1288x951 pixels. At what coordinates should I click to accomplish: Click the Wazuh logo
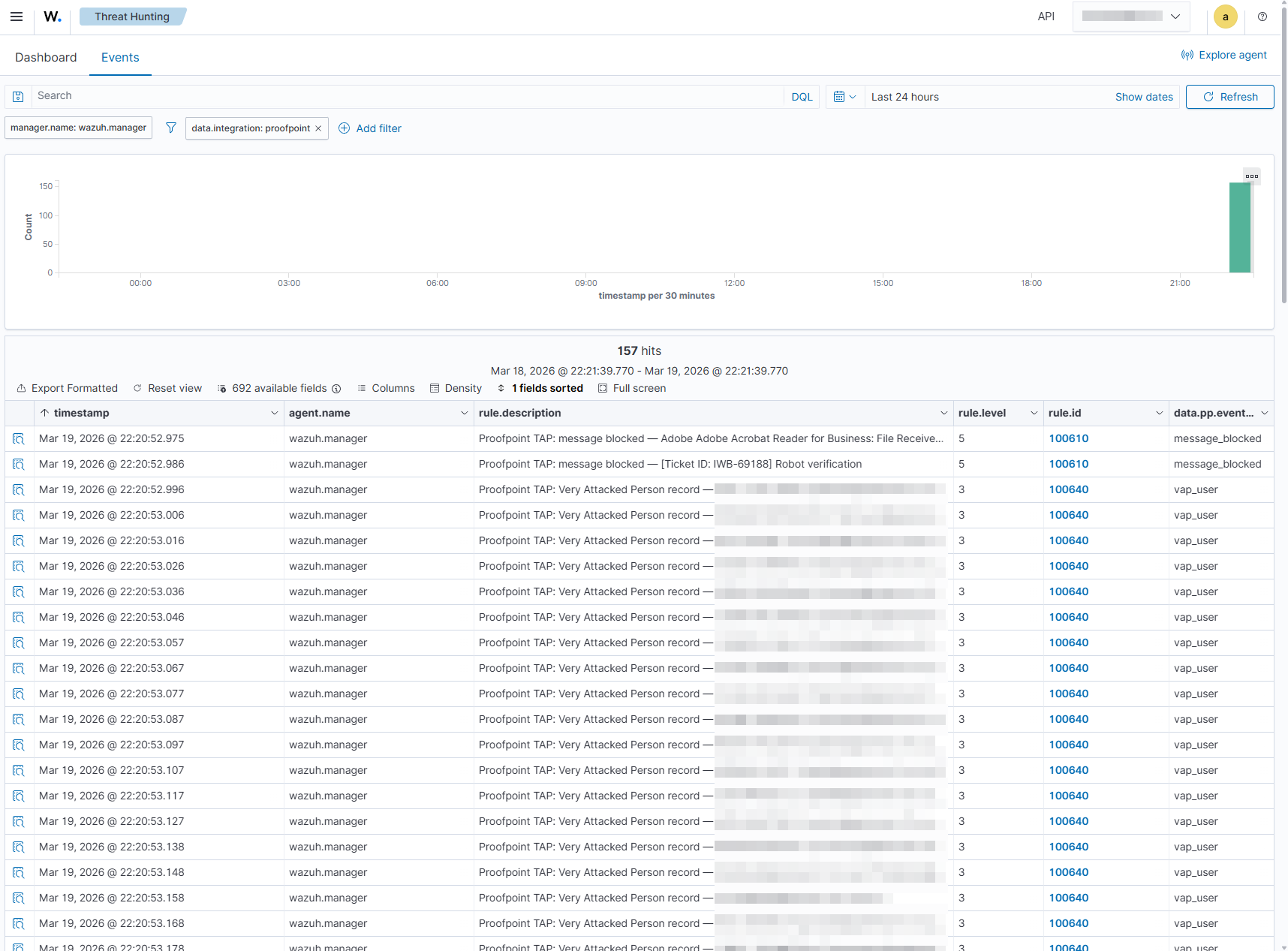pyautogui.click(x=52, y=17)
